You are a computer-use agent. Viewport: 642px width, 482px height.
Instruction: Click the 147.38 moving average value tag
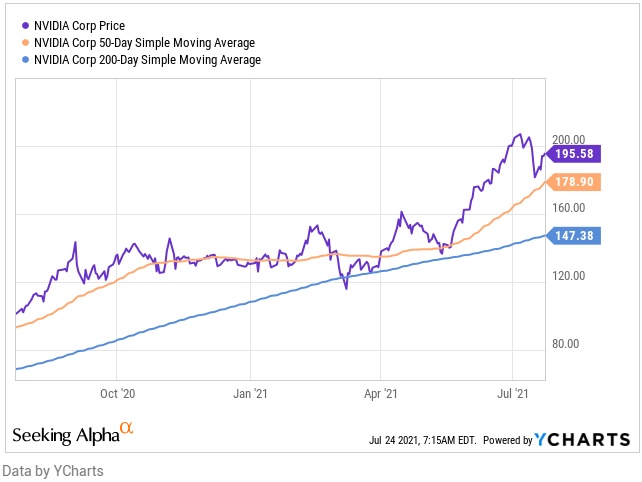(577, 235)
